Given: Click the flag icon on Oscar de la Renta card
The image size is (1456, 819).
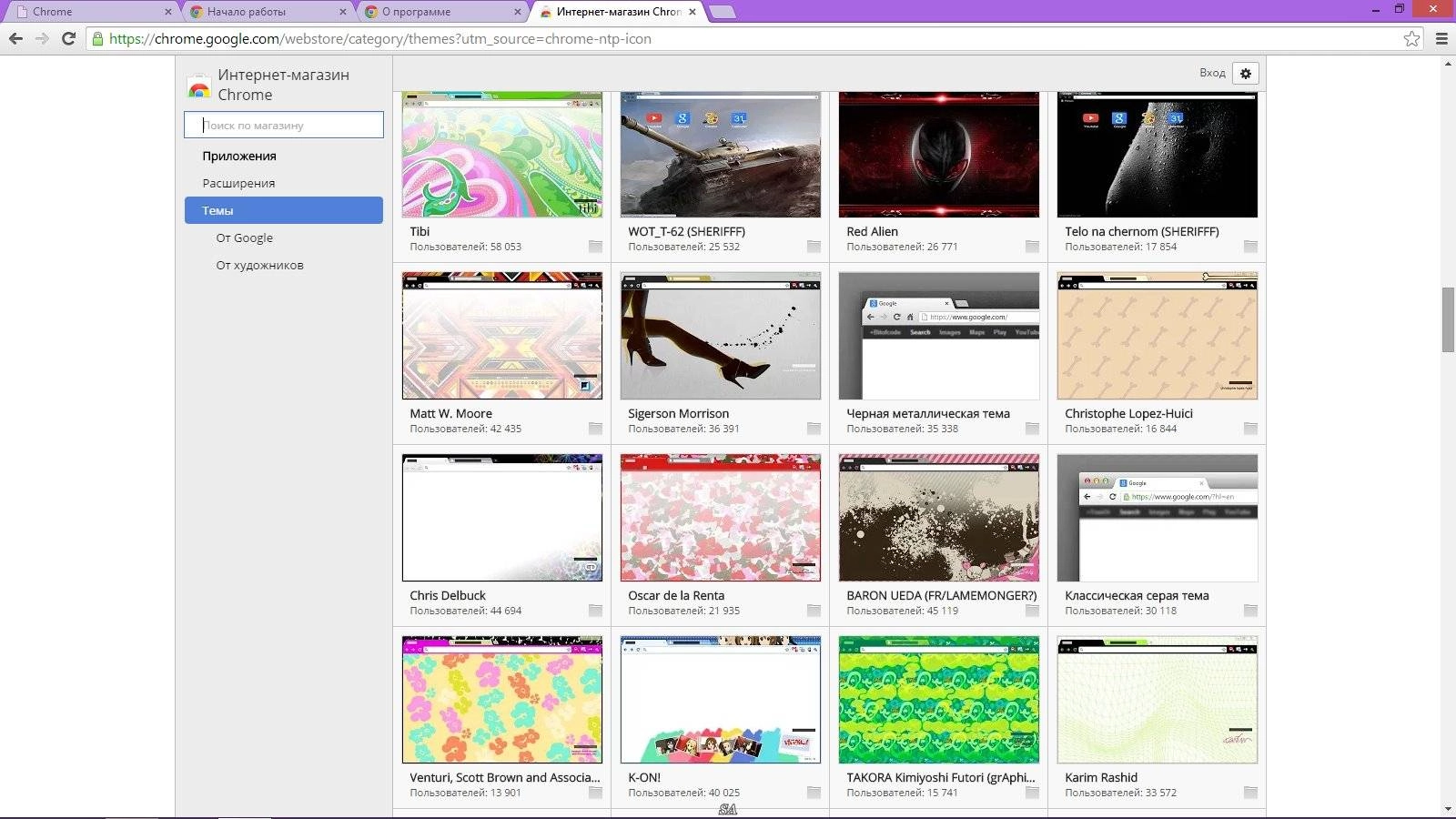Looking at the screenshot, I should [814, 611].
